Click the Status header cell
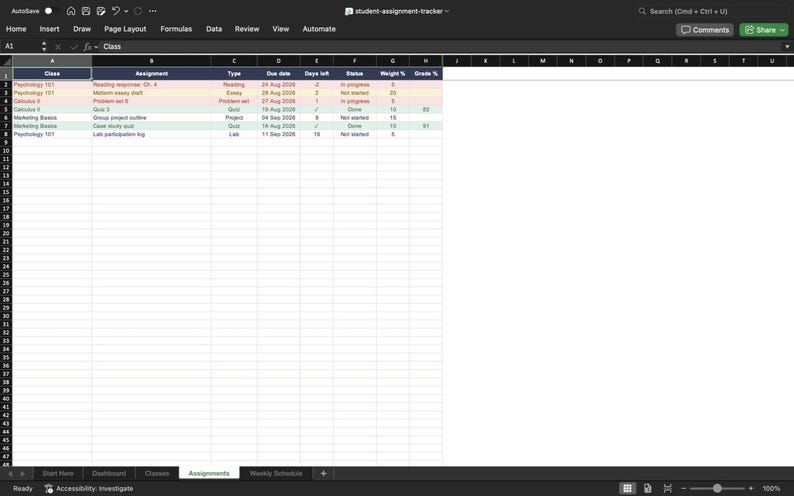Viewport: 794px width, 496px height. click(x=354, y=74)
